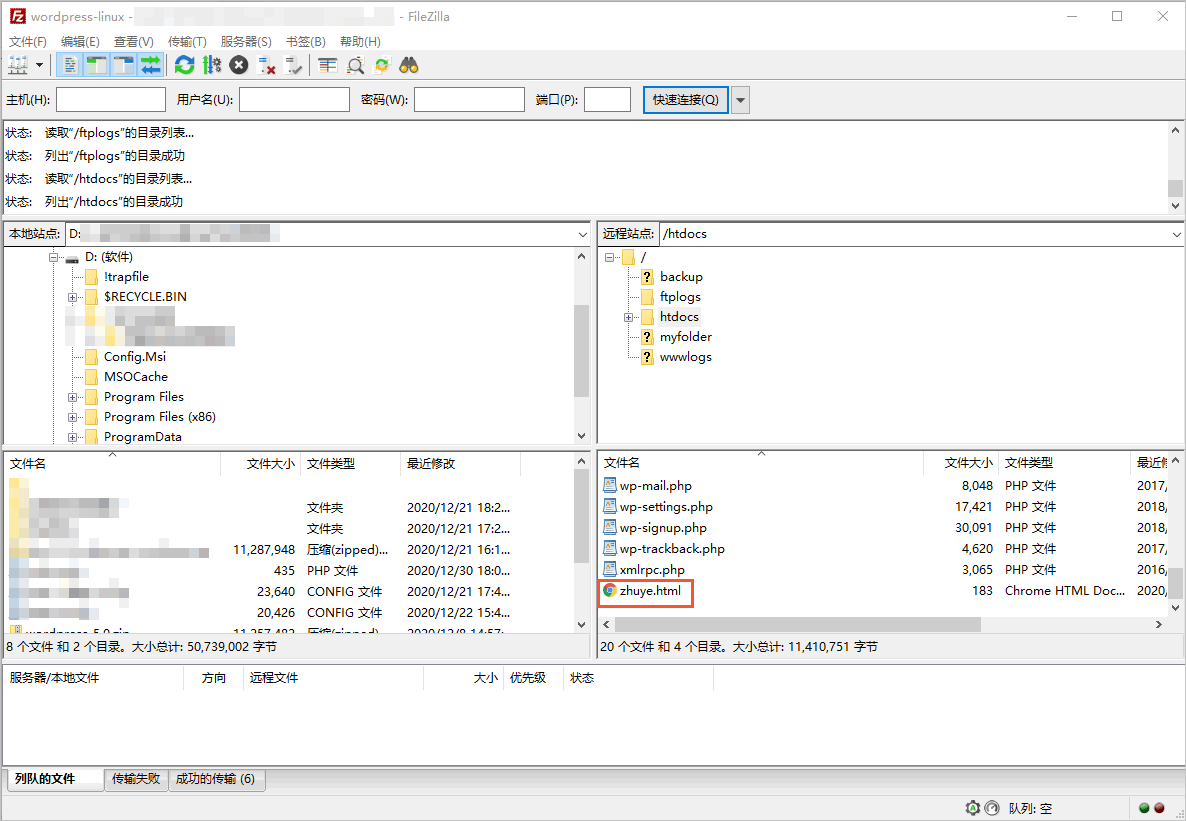Open the 远程站点 path dropdown

1176,235
